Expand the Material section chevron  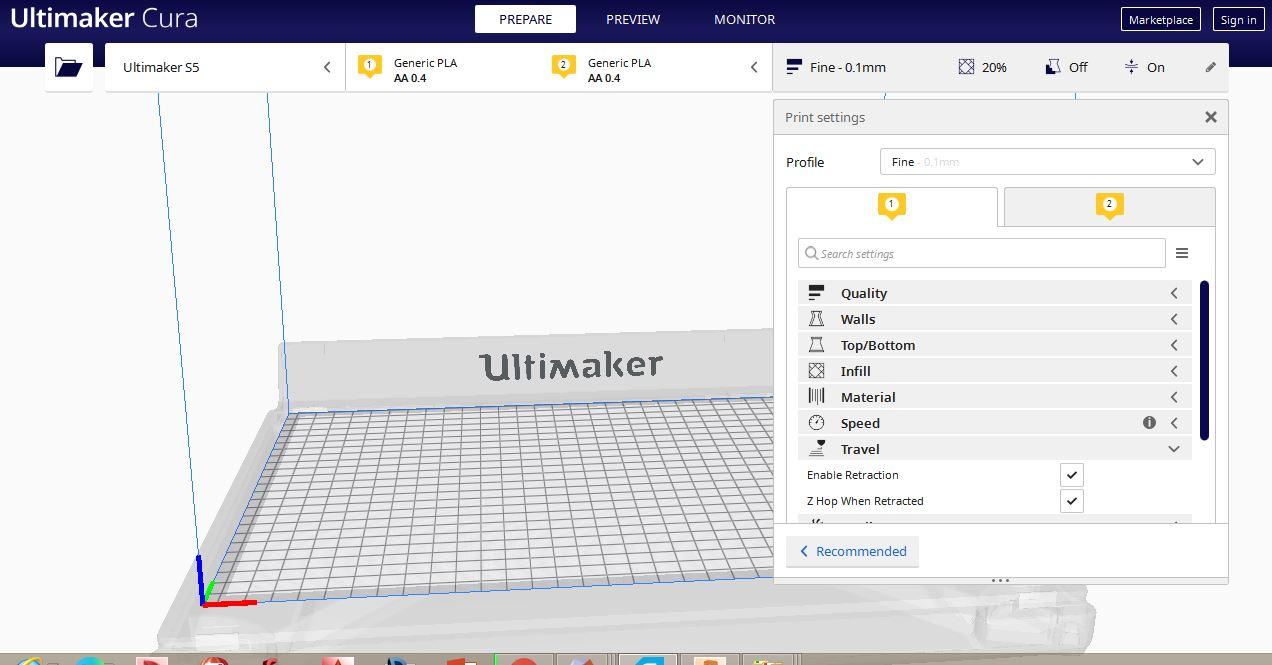pos(1174,397)
